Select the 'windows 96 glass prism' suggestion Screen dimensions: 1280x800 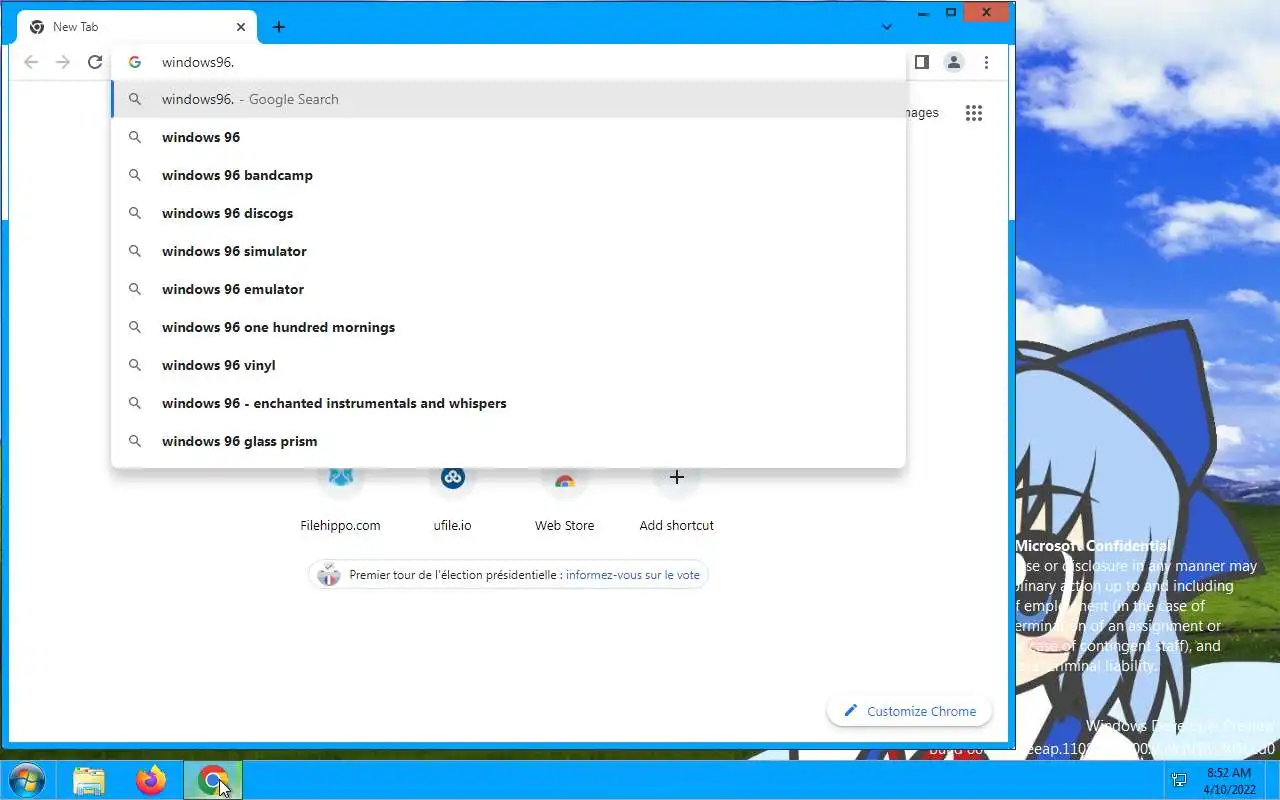pos(508,441)
